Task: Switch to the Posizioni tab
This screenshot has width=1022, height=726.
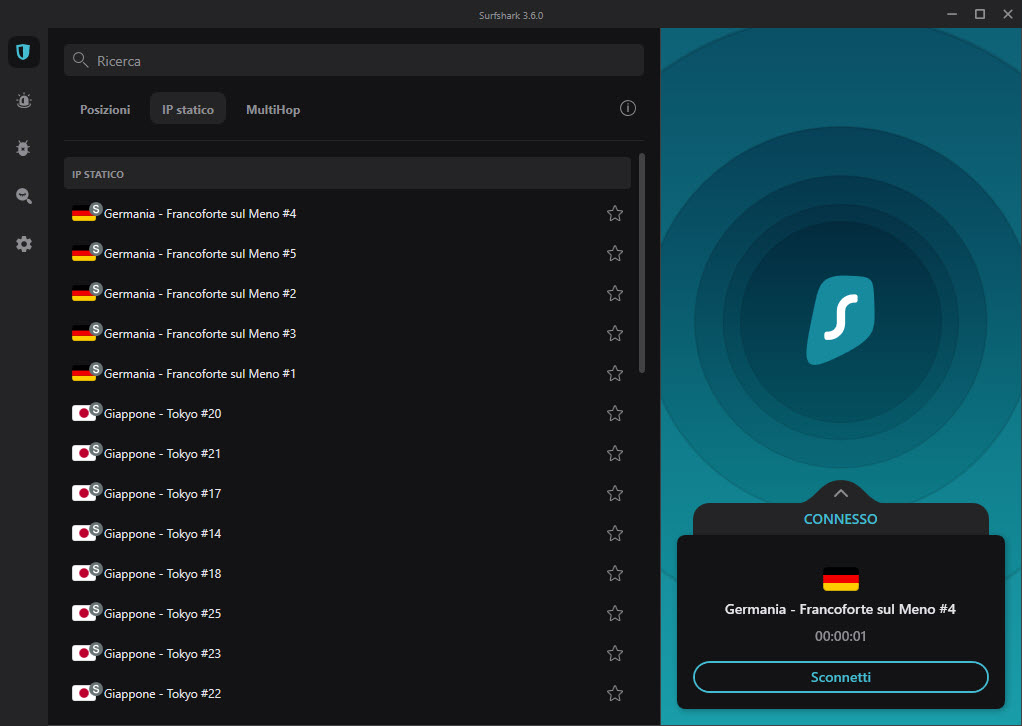Action: tap(105, 109)
